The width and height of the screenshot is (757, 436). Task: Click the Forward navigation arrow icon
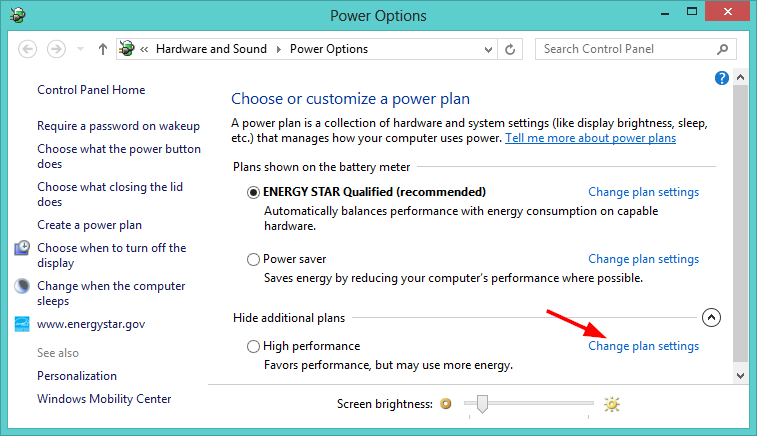tap(56, 49)
